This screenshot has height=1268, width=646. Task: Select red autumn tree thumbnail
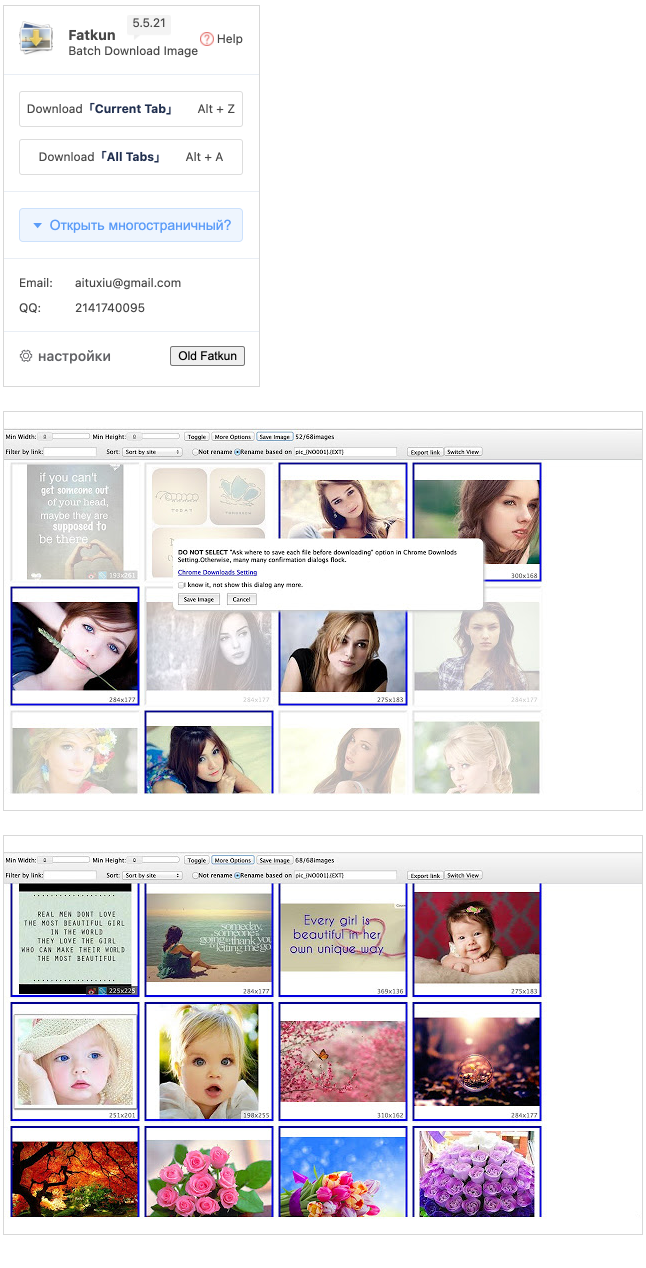[75, 1172]
